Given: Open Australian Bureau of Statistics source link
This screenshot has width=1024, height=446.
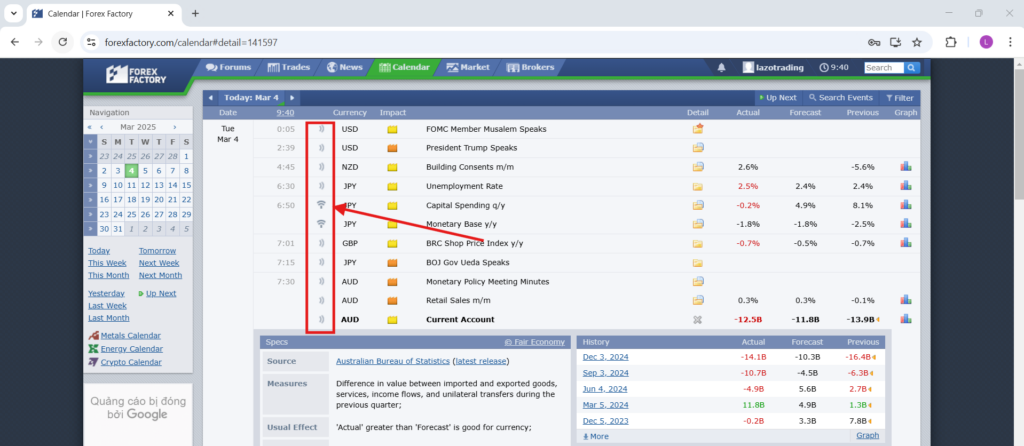Looking at the screenshot, I should click(392, 361).
